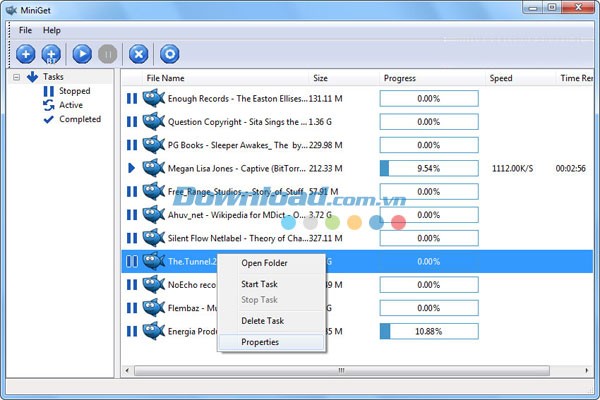This screenshot has width=600, height=400.
Task: Select Delete Task from the context menu
Action: click(x=262, y=321)
